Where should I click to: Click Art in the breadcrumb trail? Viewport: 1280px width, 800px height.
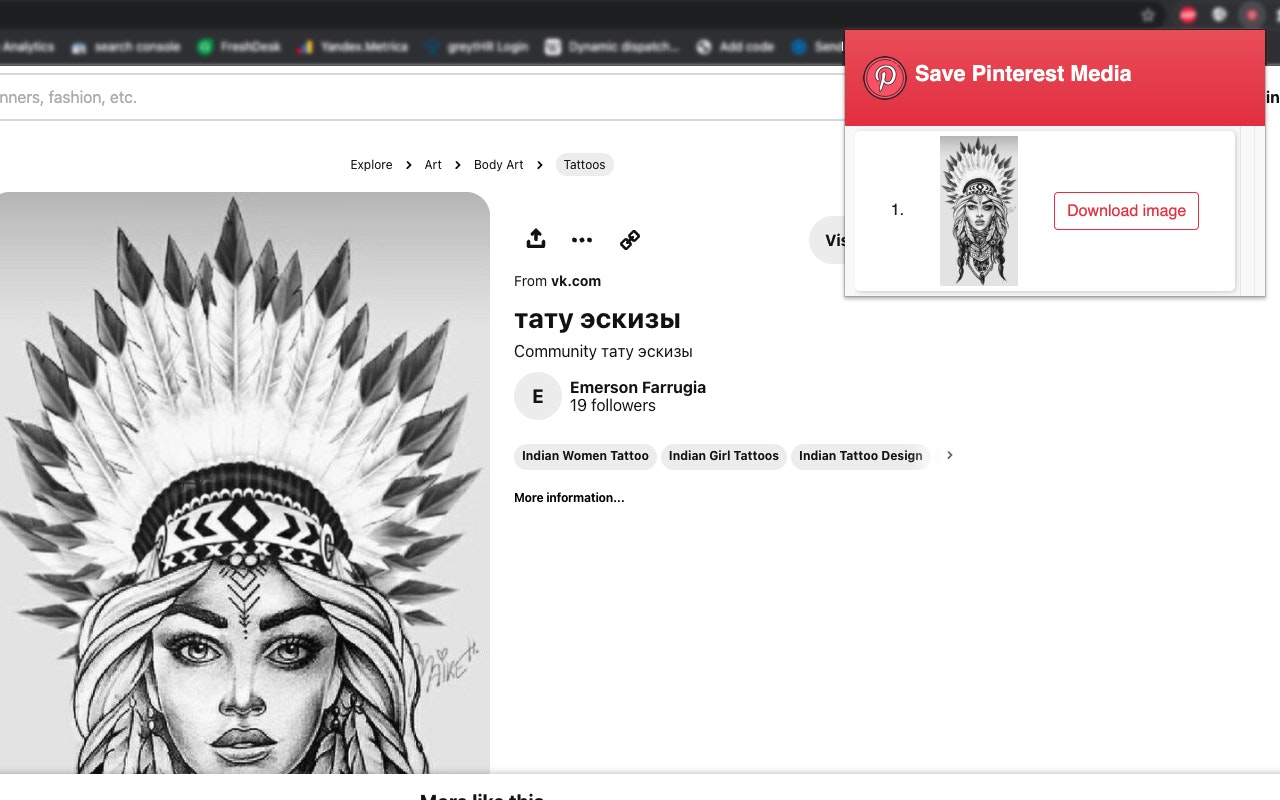pos(433,164)
